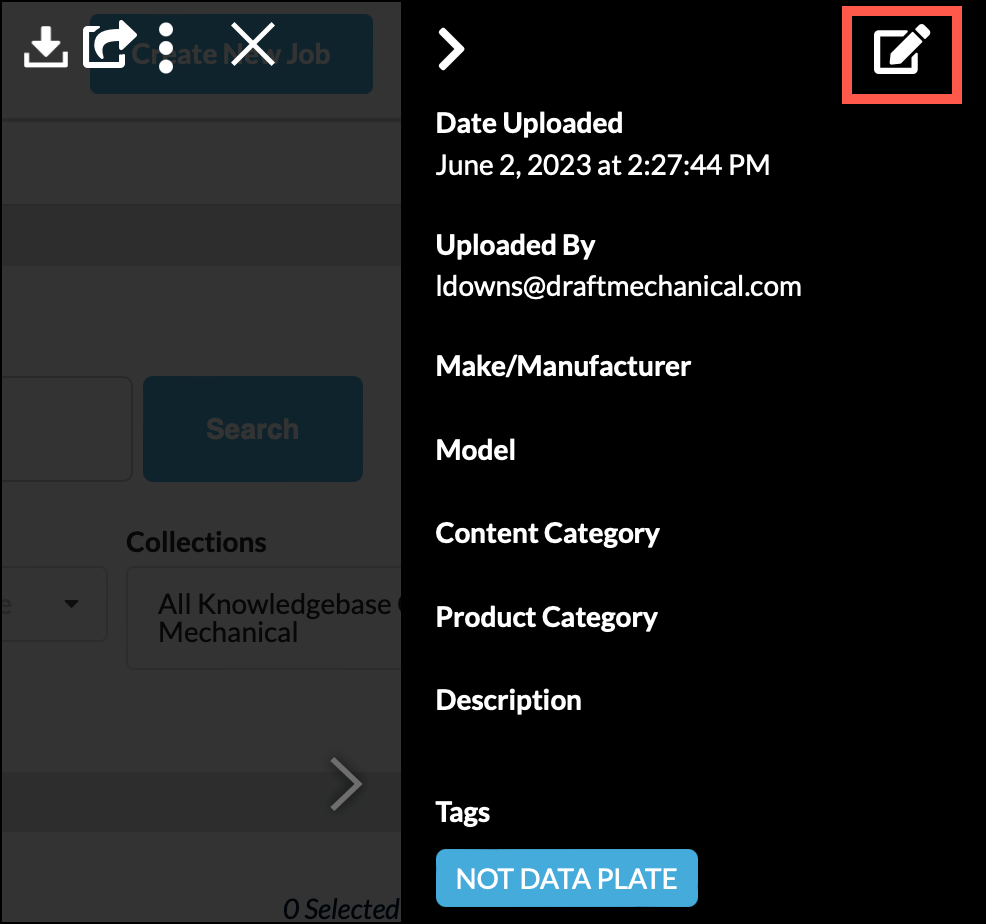Expand the dropdown left of Collections
This screenshot has width=986, height=924.
coord(54,604)
